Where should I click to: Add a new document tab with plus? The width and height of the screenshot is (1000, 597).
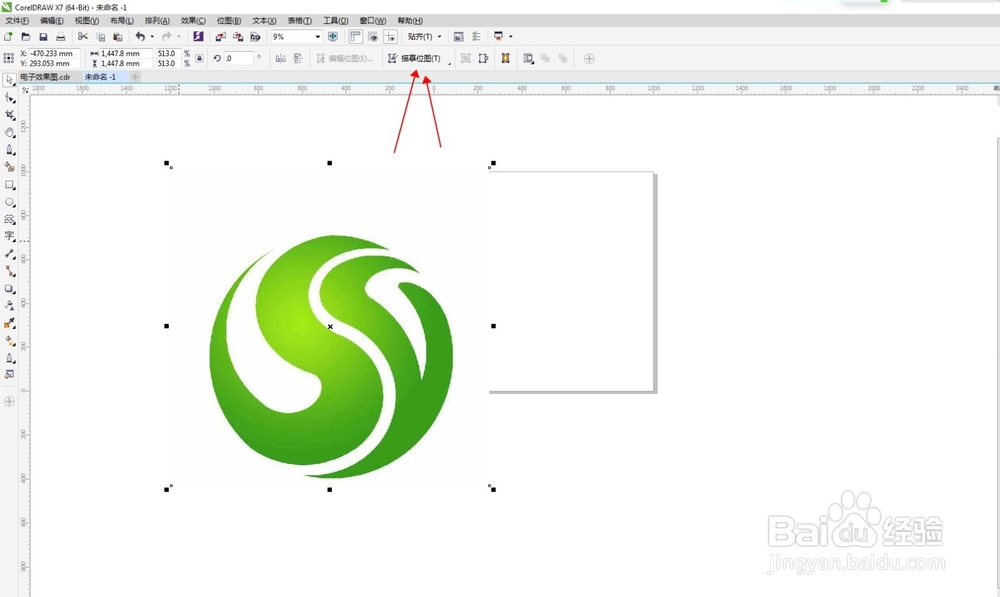[135, 77]
